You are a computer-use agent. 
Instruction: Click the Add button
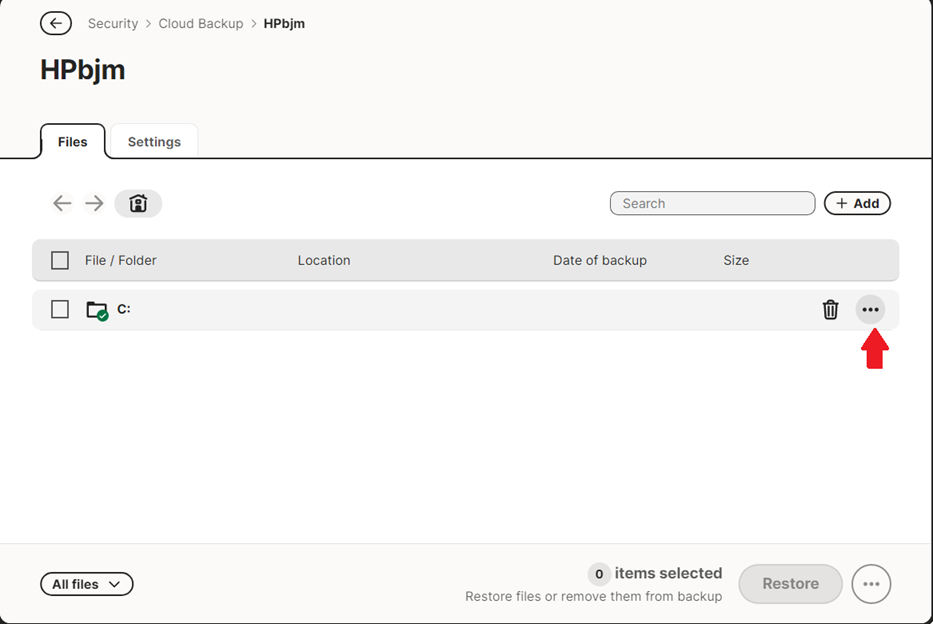(x=857, y=203)
